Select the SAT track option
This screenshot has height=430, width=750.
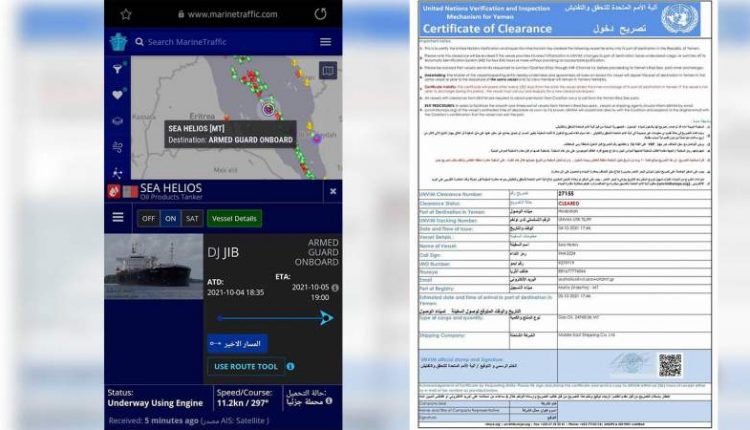point(191,218)
